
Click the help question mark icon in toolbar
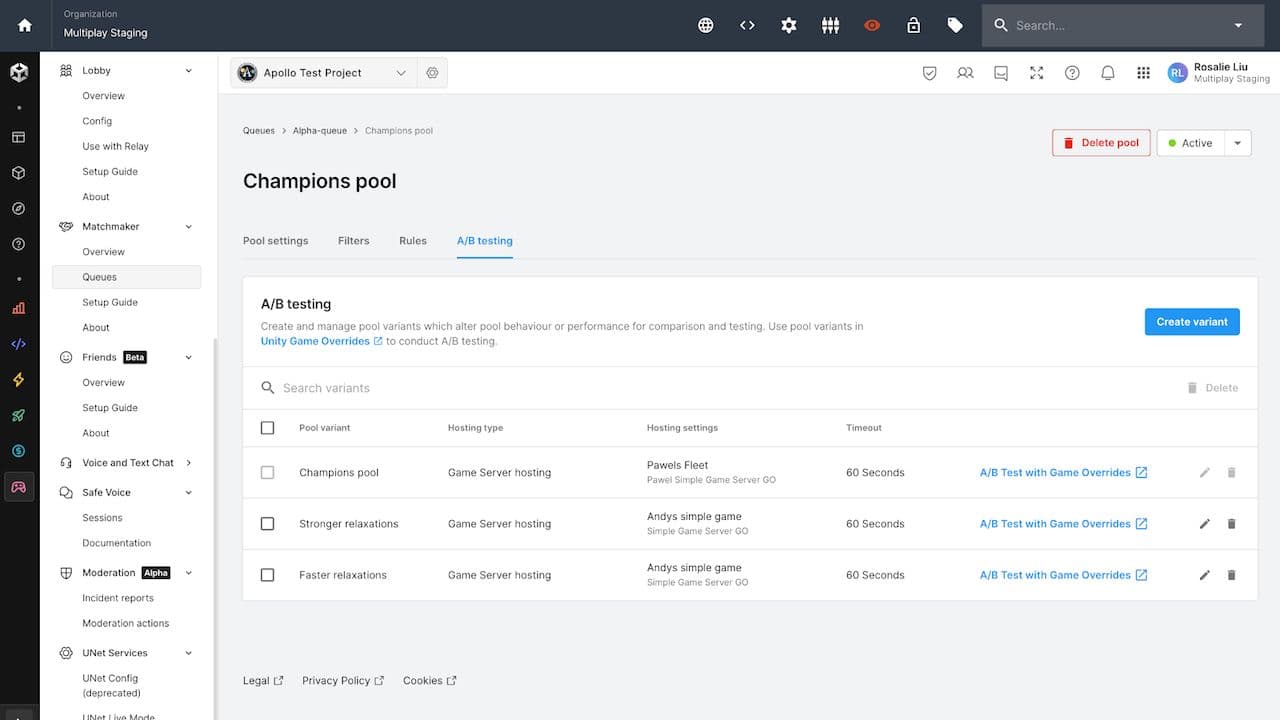pos(1072,73)
